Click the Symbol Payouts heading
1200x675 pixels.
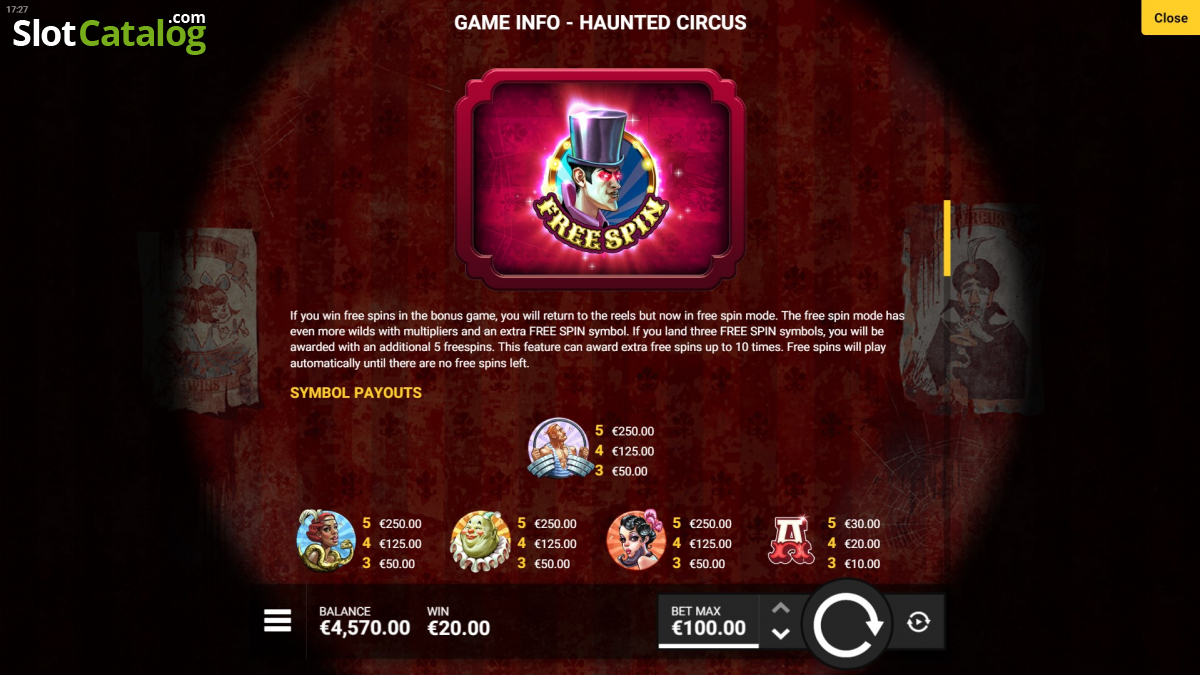356,393
